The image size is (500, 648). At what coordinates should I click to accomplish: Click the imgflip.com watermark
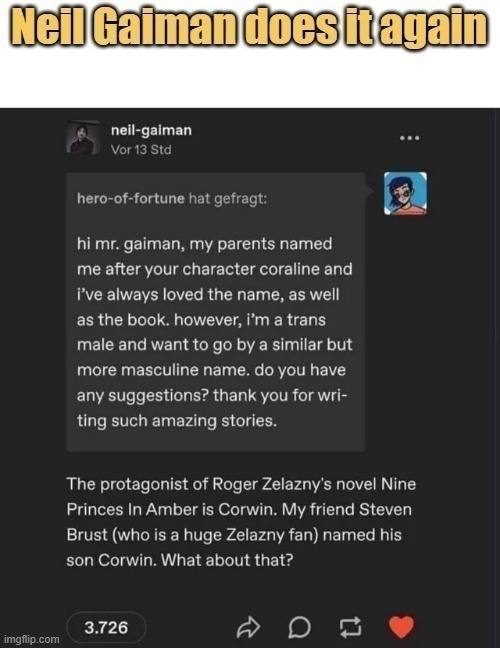31,639
